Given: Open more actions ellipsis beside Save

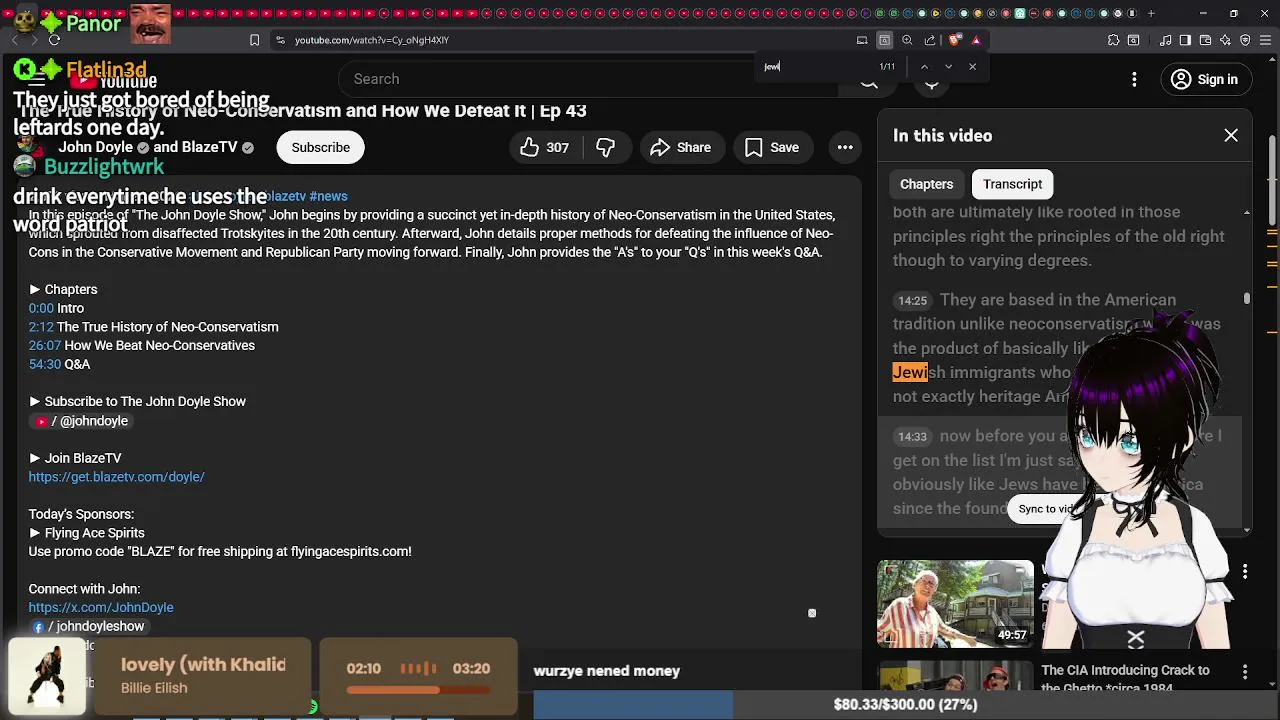Looking at the screenshot, I should 845,148.
